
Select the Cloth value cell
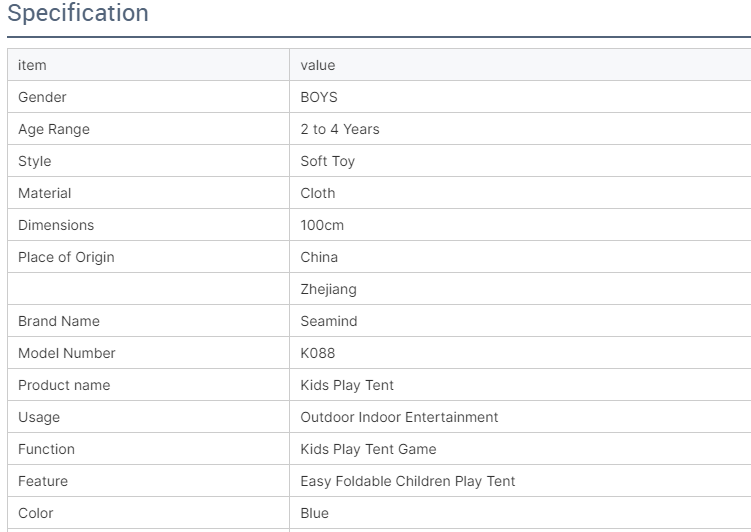tap(318, 193)
